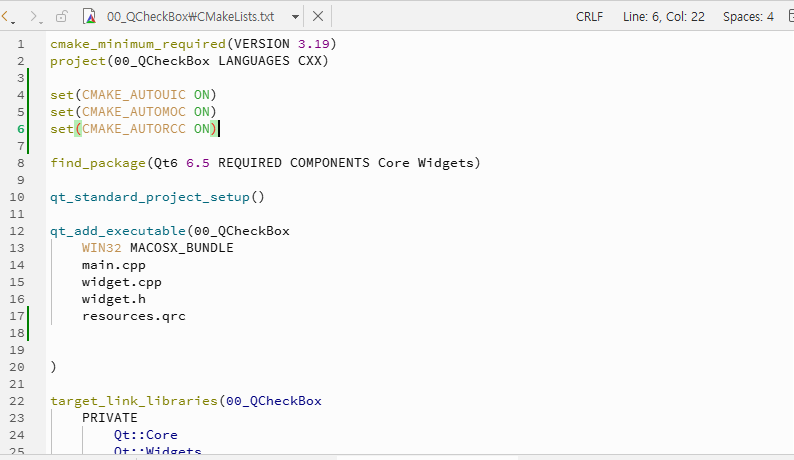Click the 00_QCheckBox₩CMakeLists.txt file name

click(190, 17)
